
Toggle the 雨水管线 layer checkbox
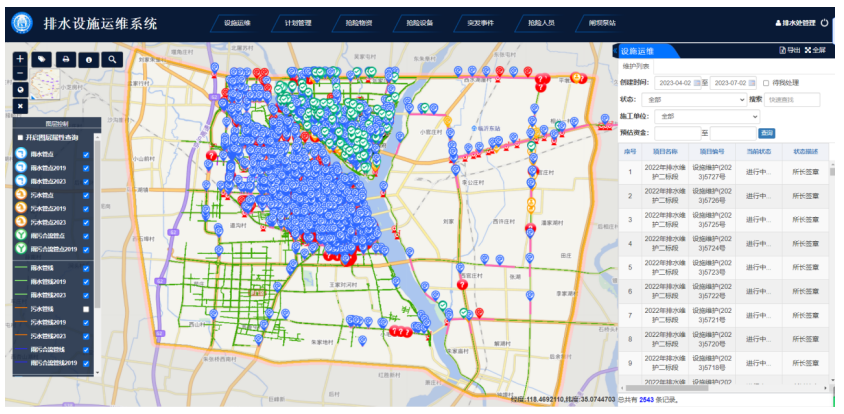(86, 268)
